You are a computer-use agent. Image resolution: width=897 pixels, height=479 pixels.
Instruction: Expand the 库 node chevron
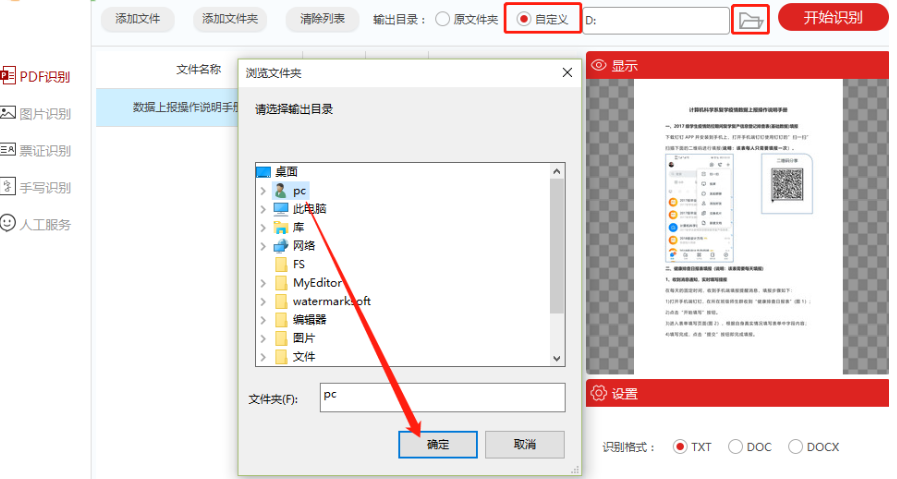(263, 228)
